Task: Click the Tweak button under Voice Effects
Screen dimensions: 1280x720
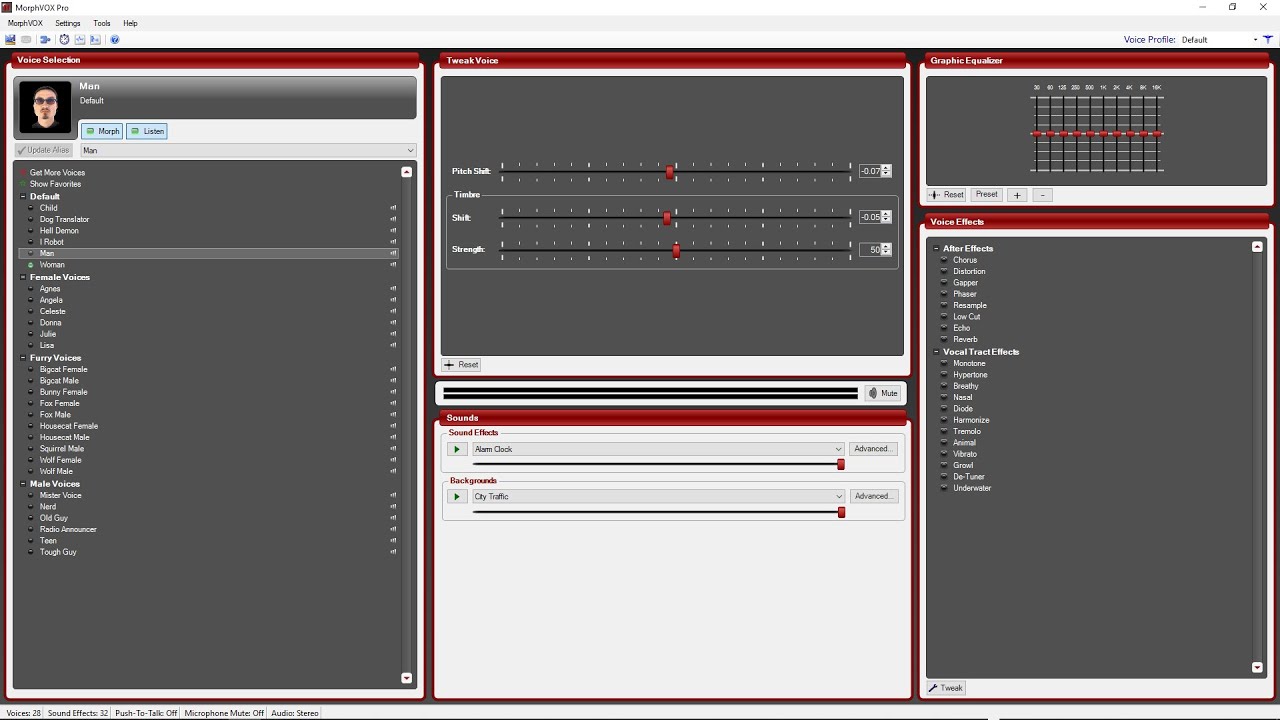Action: (x=945, y=688)
